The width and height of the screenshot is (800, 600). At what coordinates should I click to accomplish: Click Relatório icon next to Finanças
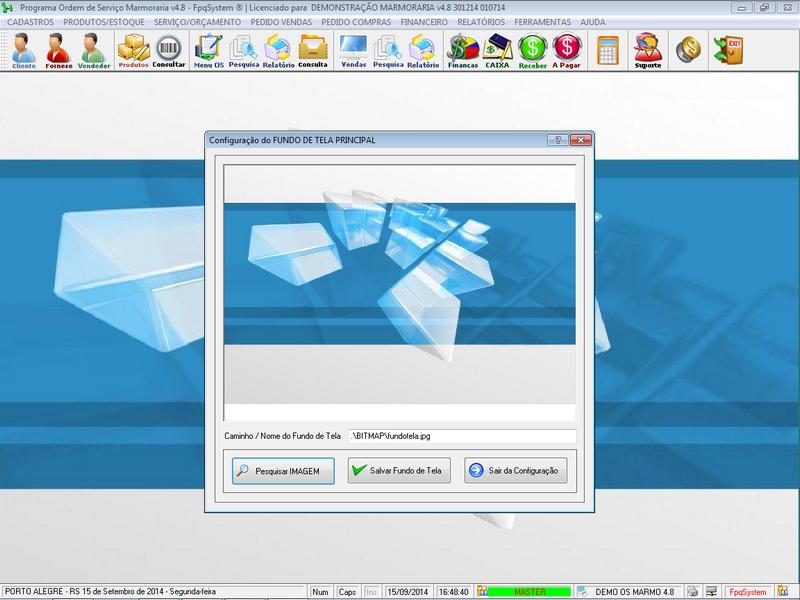click(x=422, y=51)
